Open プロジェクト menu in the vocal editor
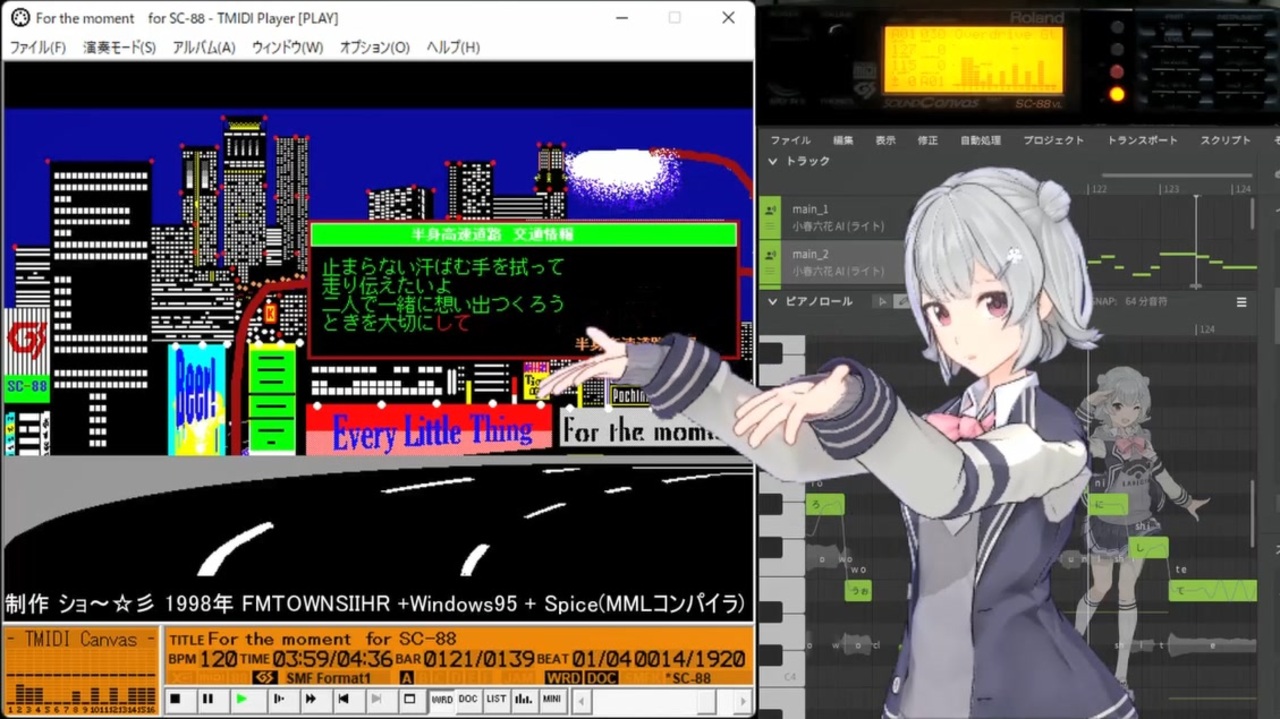This screenshot has height=719, width=1280. point(1053,141)
